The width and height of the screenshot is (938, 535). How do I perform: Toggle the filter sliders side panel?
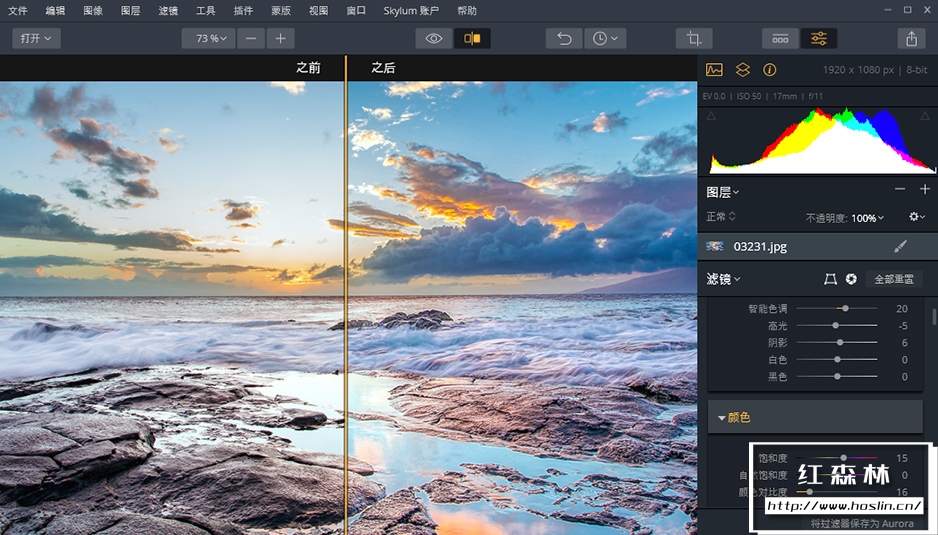click(818, 38)
